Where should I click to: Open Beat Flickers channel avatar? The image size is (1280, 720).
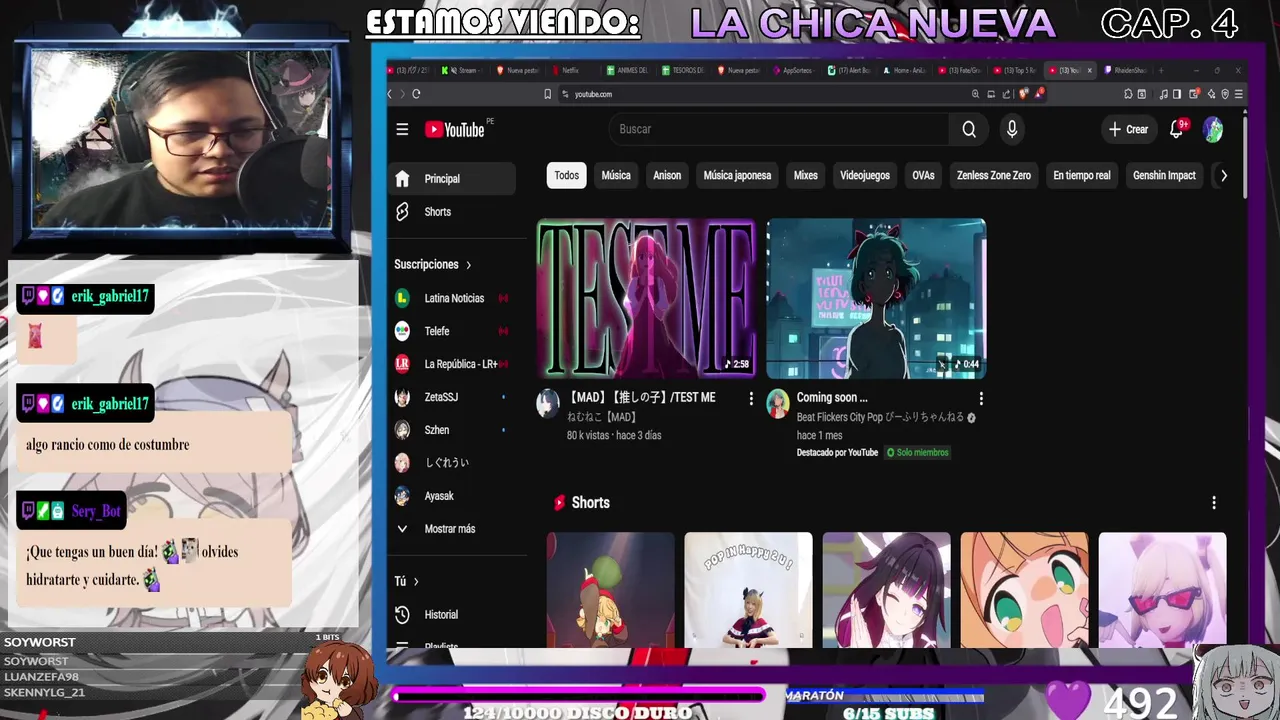click(x=778, y=403)
